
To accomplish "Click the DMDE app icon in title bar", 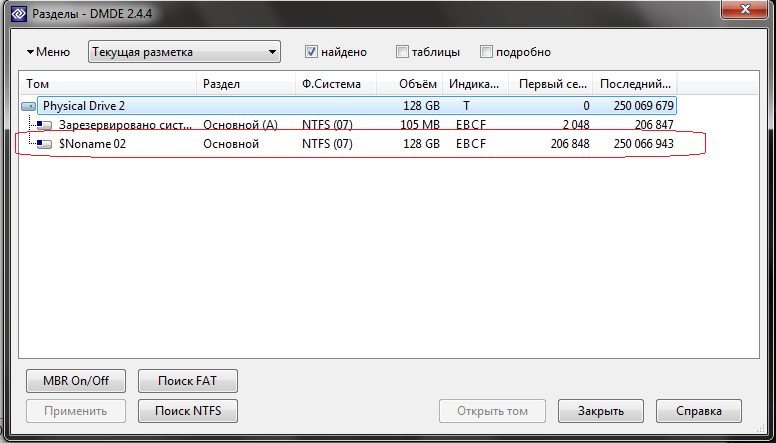I will click(x=18, y=13).
